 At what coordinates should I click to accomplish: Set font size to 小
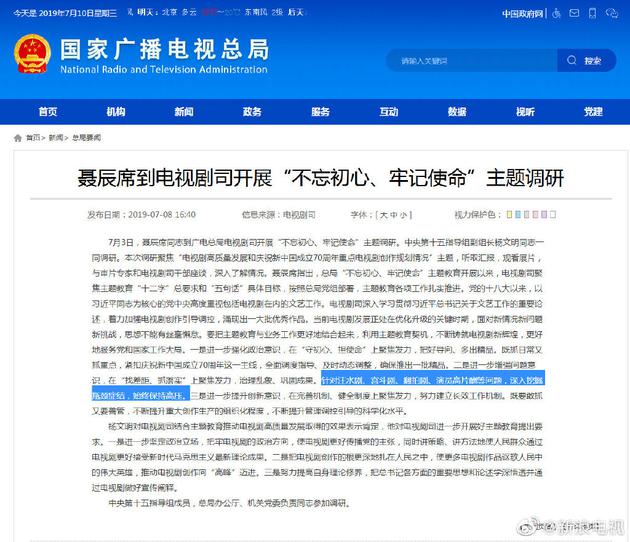[403, 215]
